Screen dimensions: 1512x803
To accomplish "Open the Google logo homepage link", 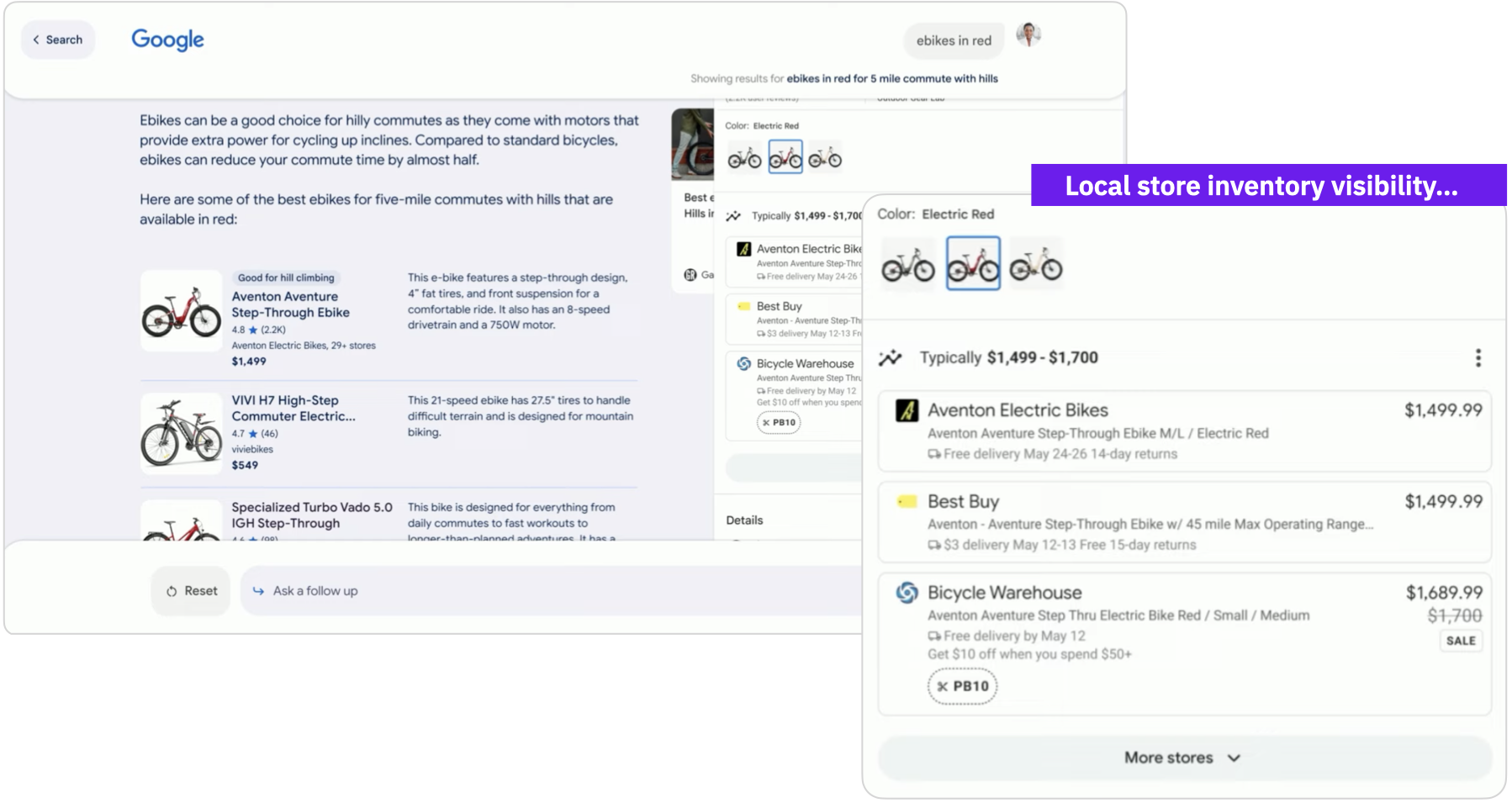I will (x=167, y=40).
